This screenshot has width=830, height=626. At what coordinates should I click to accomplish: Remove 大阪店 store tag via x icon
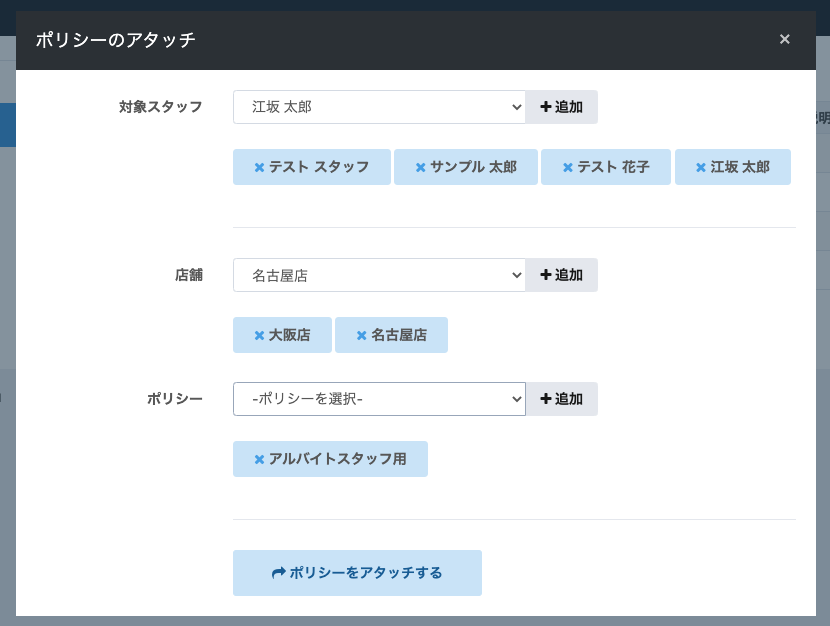coord(259,336)
